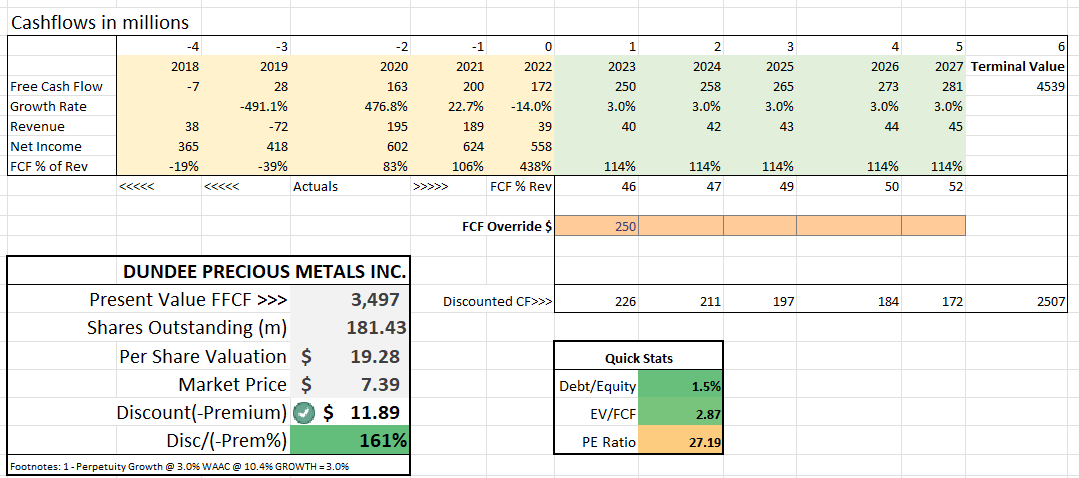Select 2026 Revenue value 44
This screenshot has width=1079, height=478.
click(849, 127)
